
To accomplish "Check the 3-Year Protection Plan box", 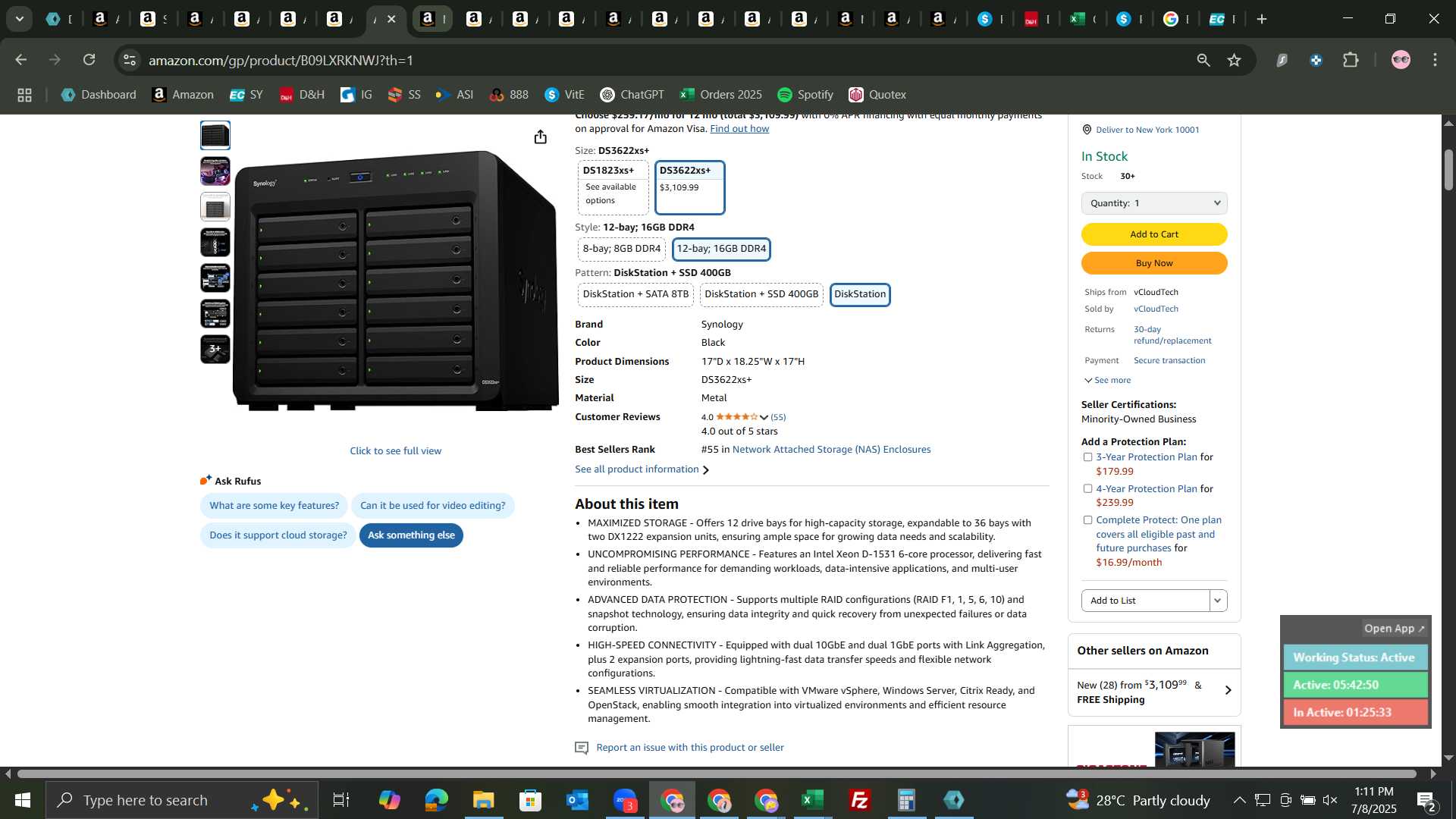I will (1087, 457).
